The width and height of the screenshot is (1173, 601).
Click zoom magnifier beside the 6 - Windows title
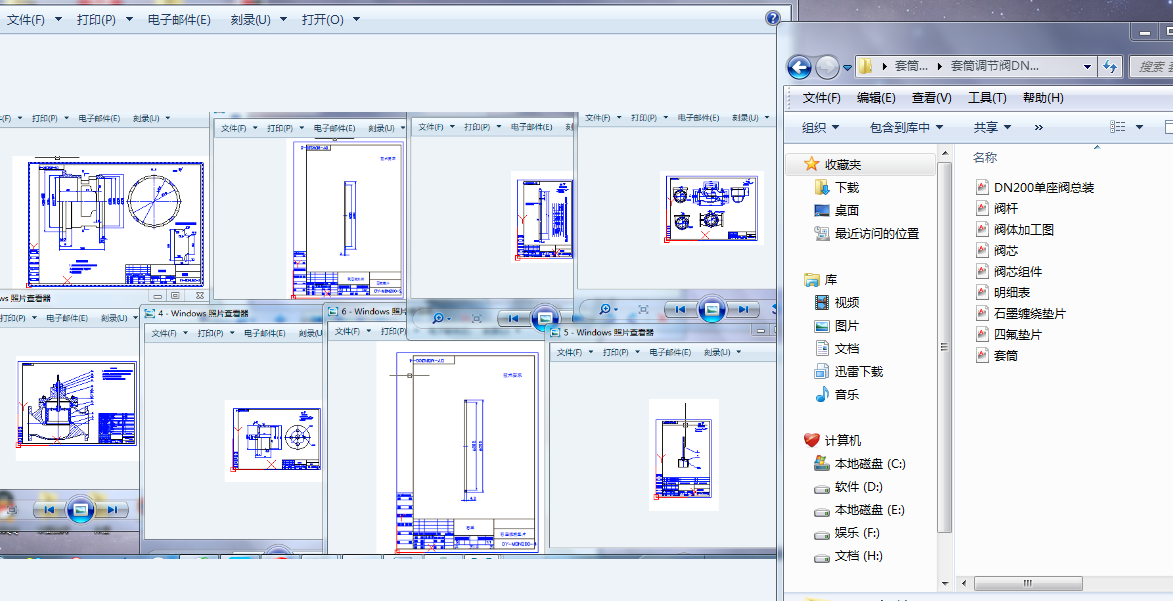click(x=440, y=319)
